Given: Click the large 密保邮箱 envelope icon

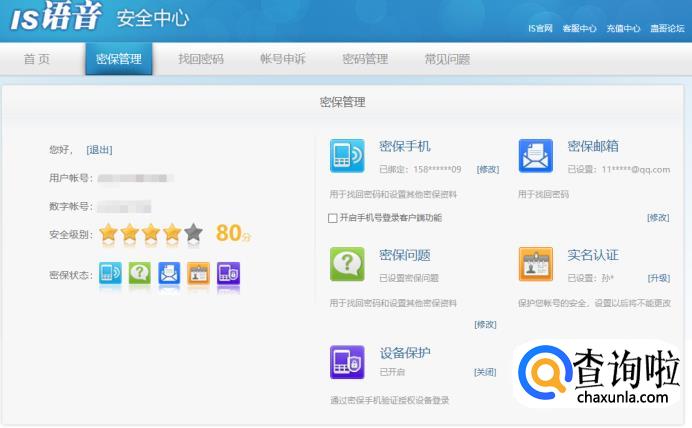Looking at the screenshot, I should [535, 156].
